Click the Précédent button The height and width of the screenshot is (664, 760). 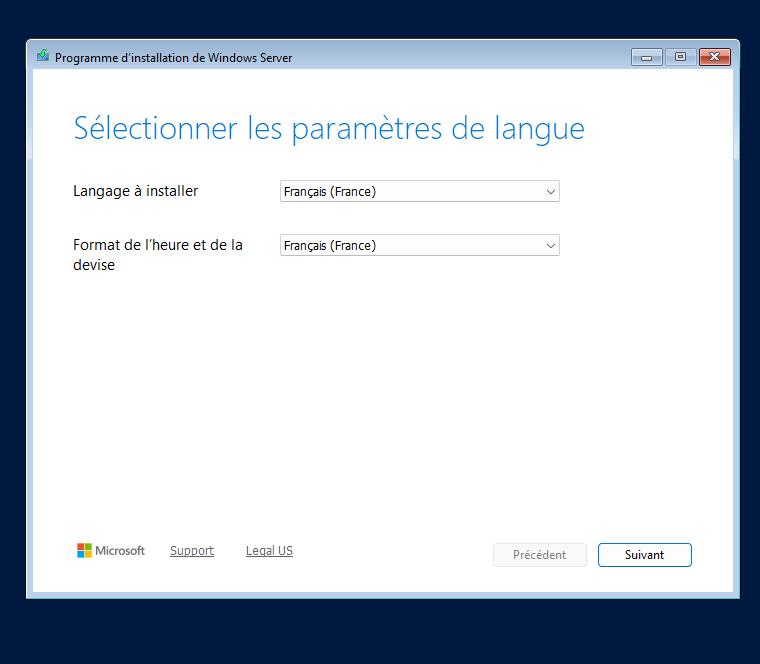point(539,555)
